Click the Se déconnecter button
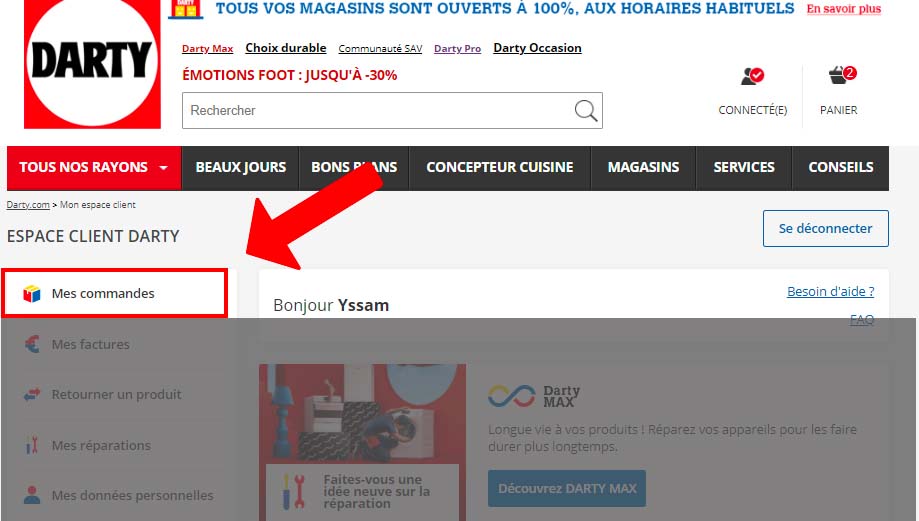This screenshot has height=521, width=919. tap(825, 228)
